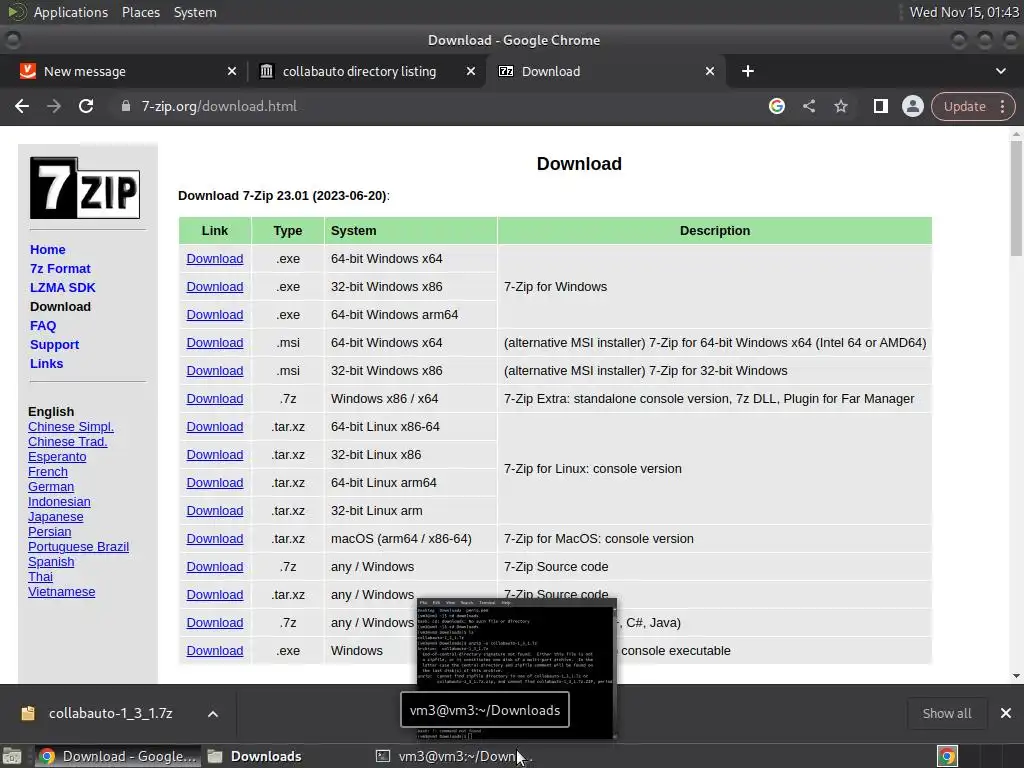Download the 64-bit Linux arm64 tar.xz

(215, 483)
